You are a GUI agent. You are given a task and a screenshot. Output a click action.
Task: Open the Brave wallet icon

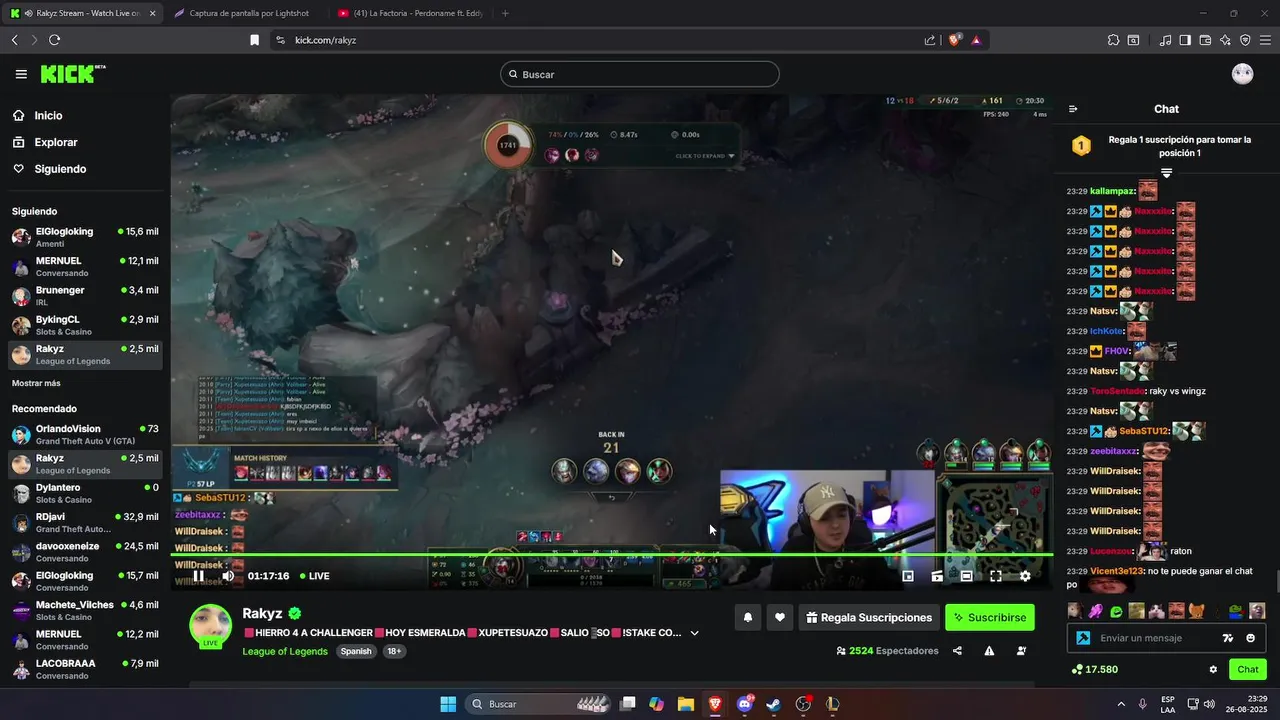tap(1205, 40)
